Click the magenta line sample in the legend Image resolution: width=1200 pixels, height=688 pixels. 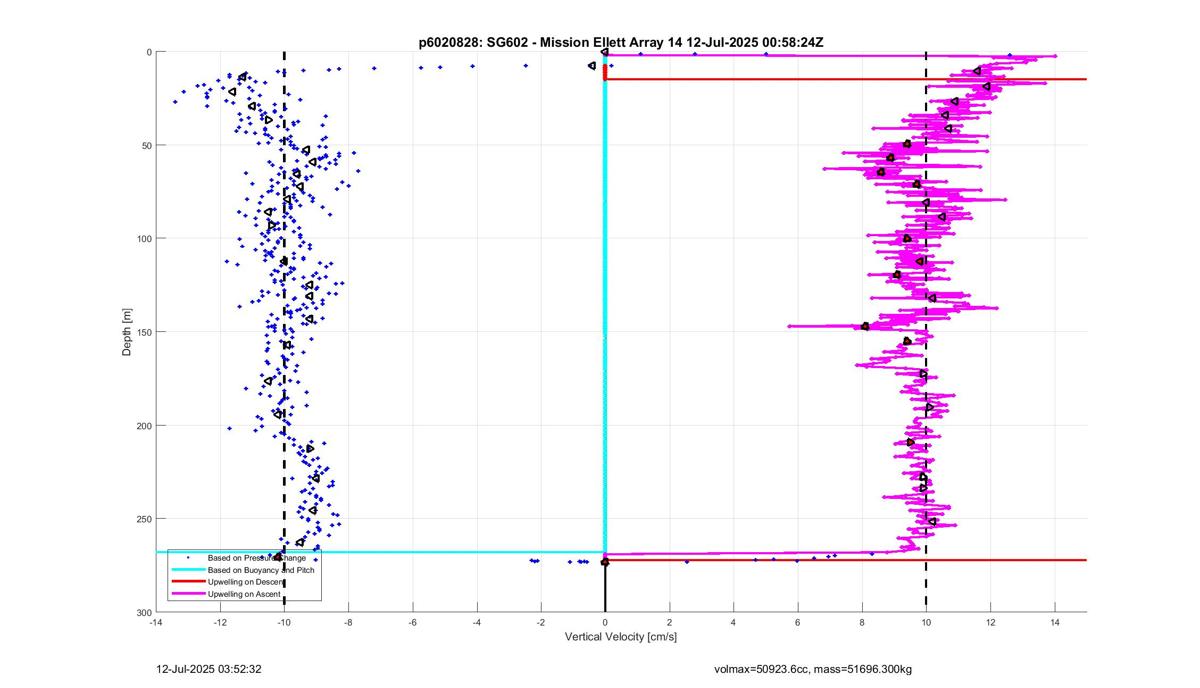187,593
